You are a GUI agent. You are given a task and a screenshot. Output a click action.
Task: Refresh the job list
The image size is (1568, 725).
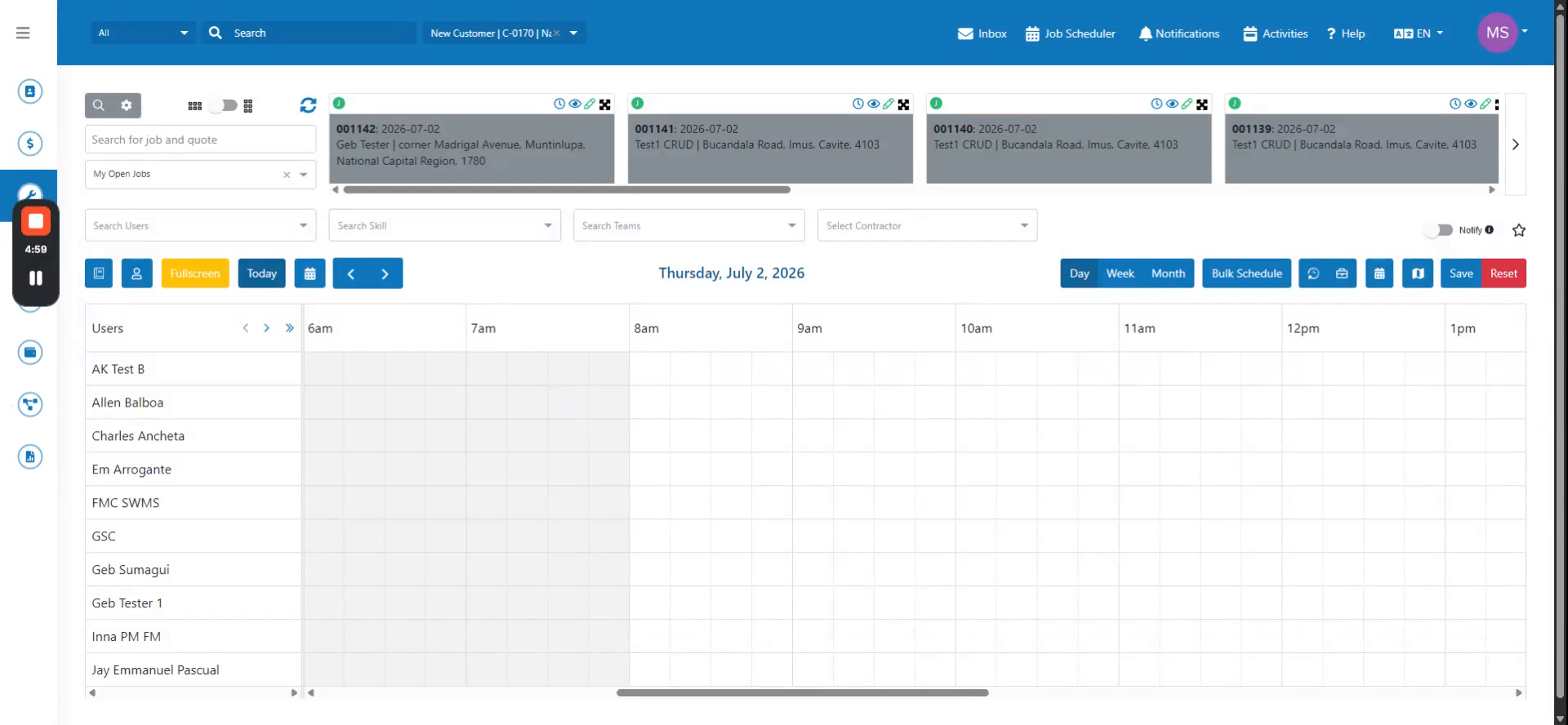[308, 105]
